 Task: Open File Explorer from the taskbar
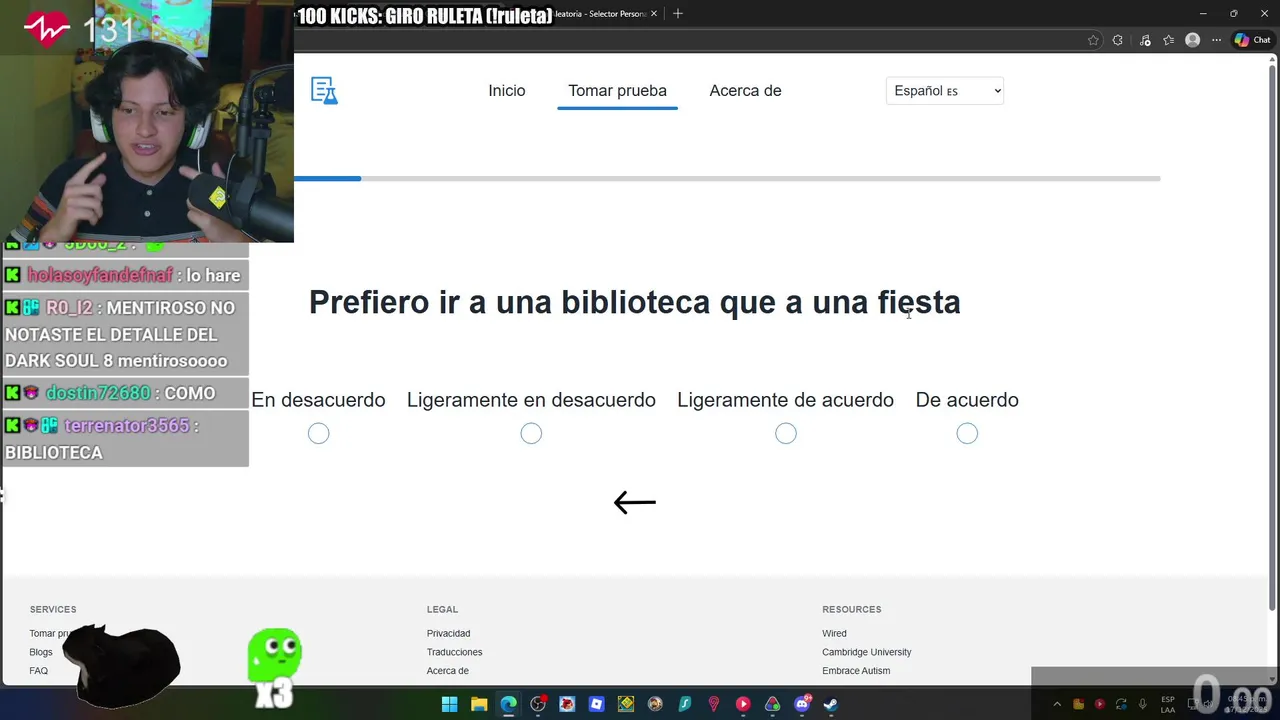tap(479, 704)
